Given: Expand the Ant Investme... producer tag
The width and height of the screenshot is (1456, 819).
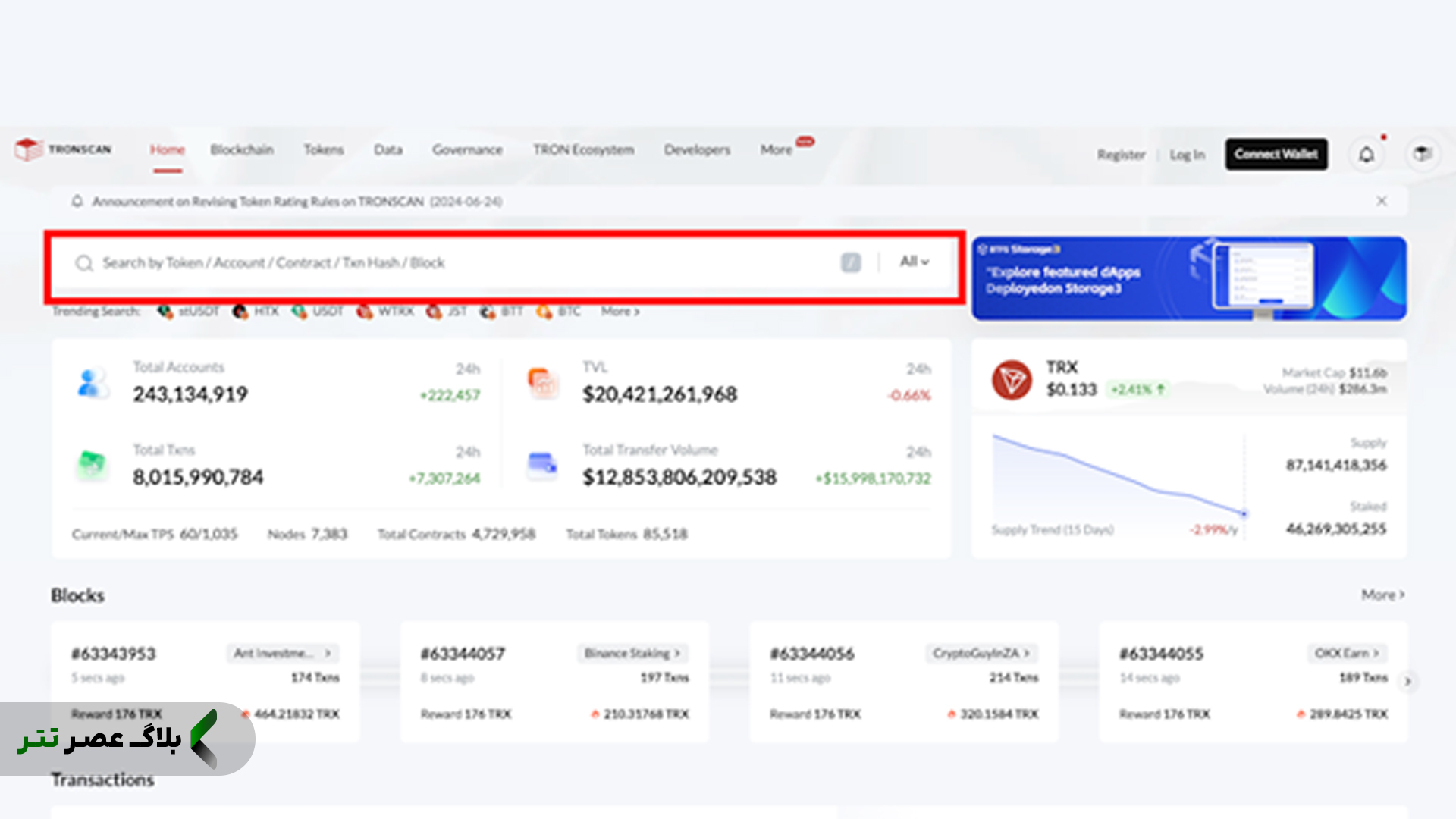Looking at the screenshot, I should 283,653.
